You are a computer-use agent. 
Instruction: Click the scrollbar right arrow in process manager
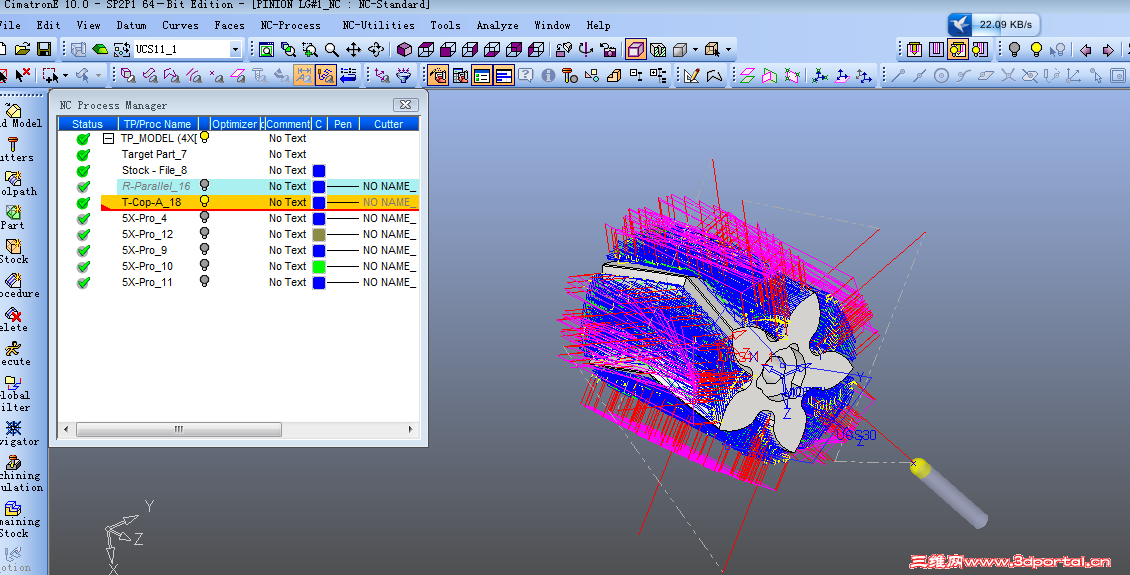coord(411,429)
